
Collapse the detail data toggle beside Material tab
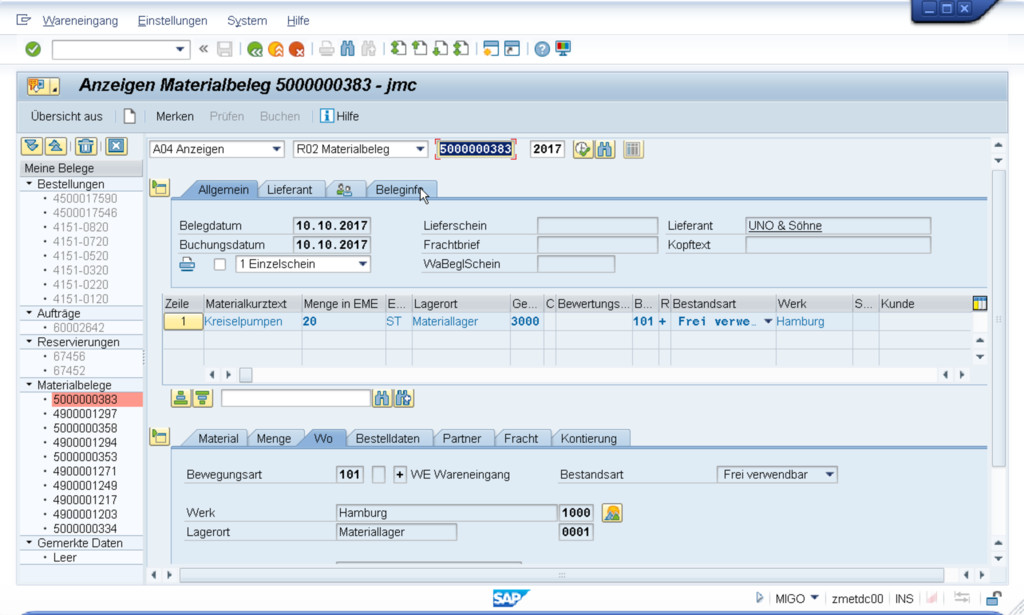click(x=159, y=436)
